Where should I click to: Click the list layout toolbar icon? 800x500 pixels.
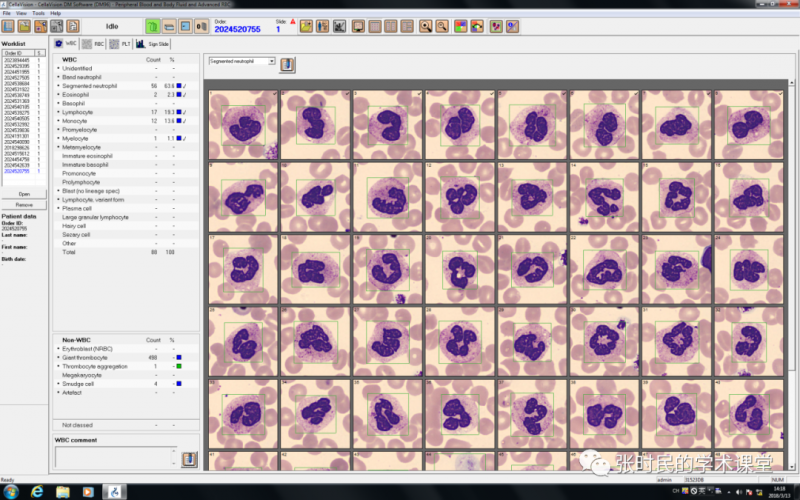(x=407, y=26)
